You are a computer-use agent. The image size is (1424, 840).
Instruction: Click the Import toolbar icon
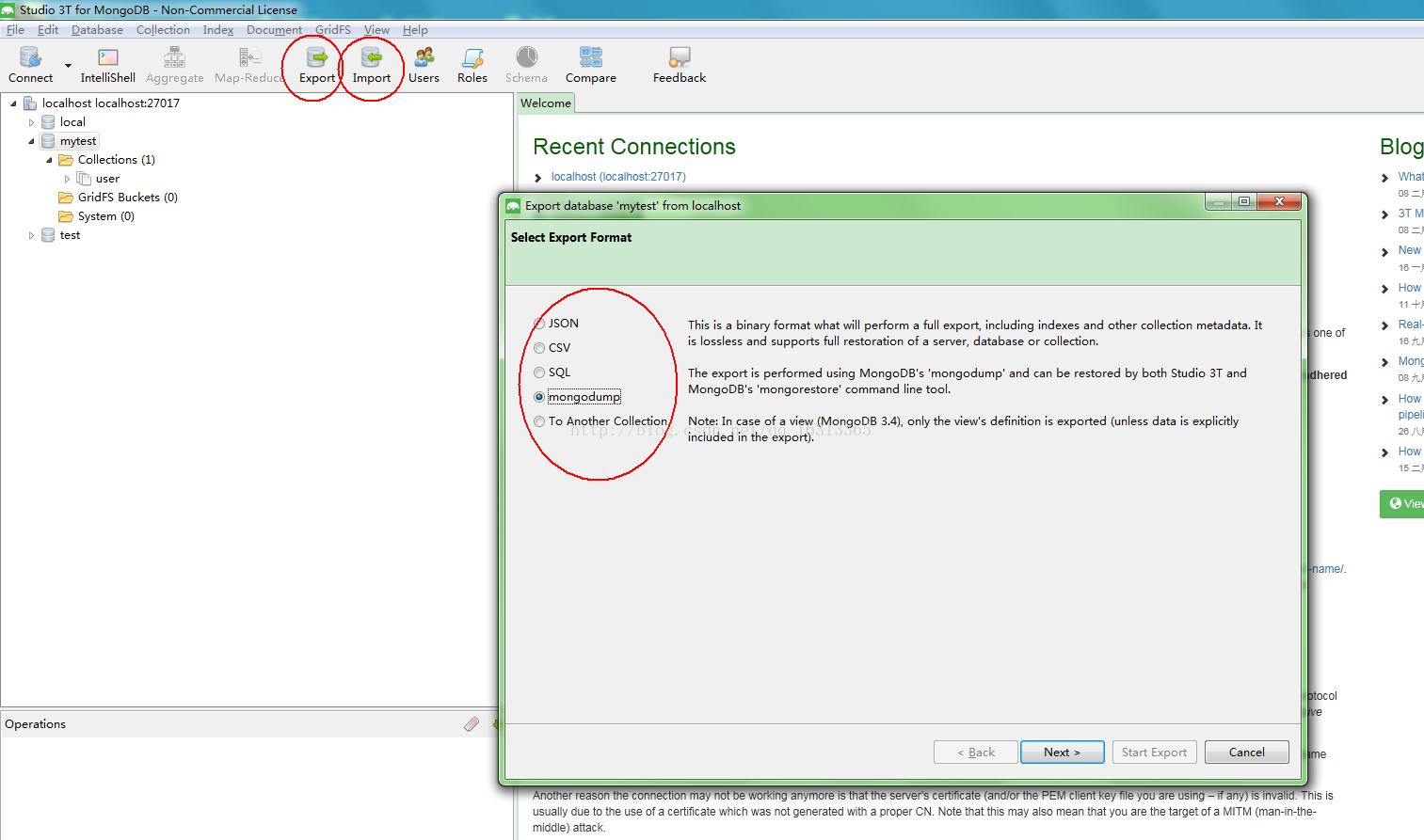coord(372,66)
